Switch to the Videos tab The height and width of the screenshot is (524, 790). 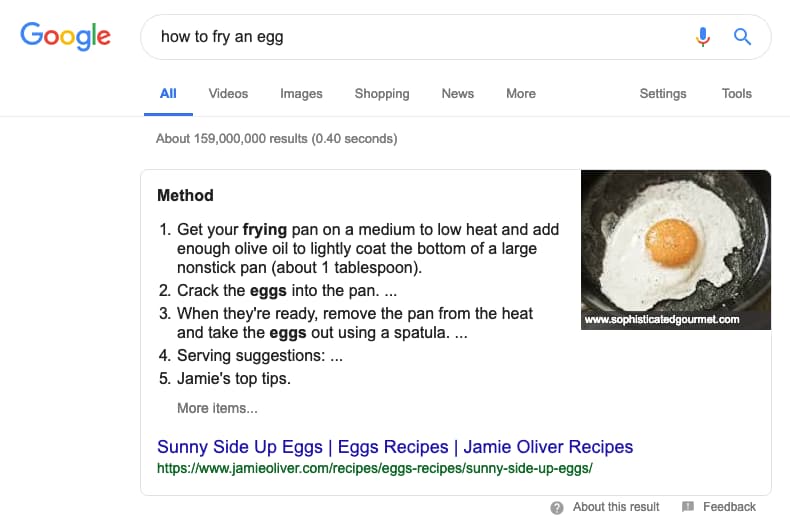pyautogui.click(x=228, y=94)
